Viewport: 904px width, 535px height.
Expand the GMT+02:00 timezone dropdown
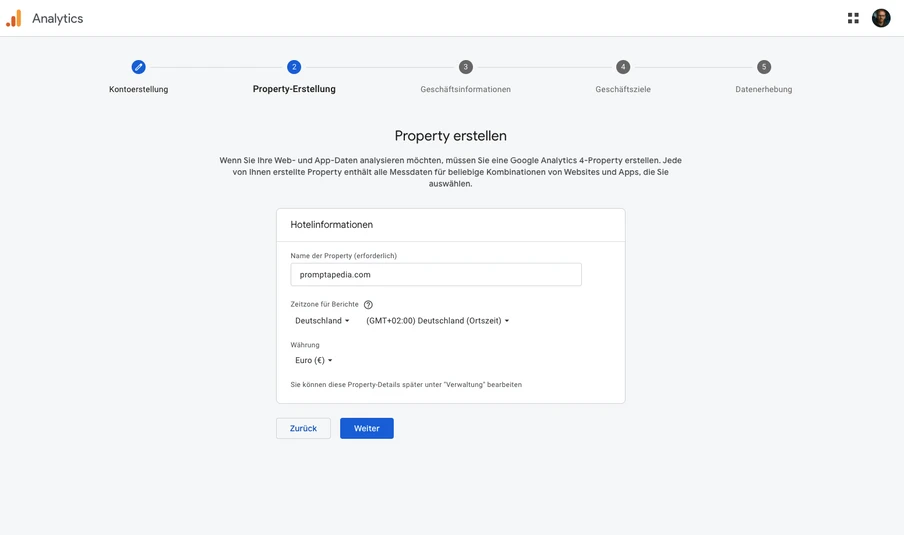[438, 321]
